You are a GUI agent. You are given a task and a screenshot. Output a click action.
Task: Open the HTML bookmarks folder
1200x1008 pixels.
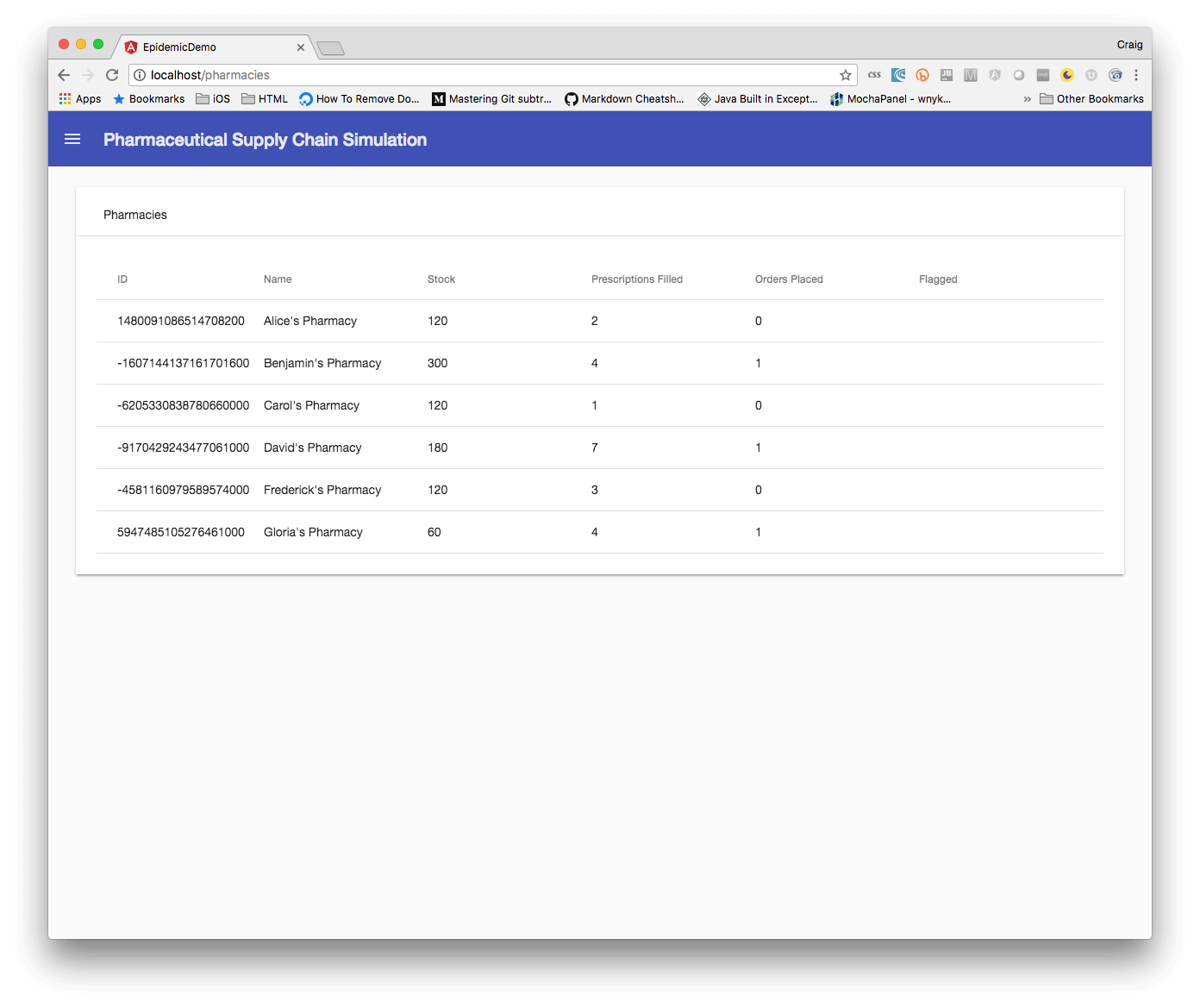265,99
